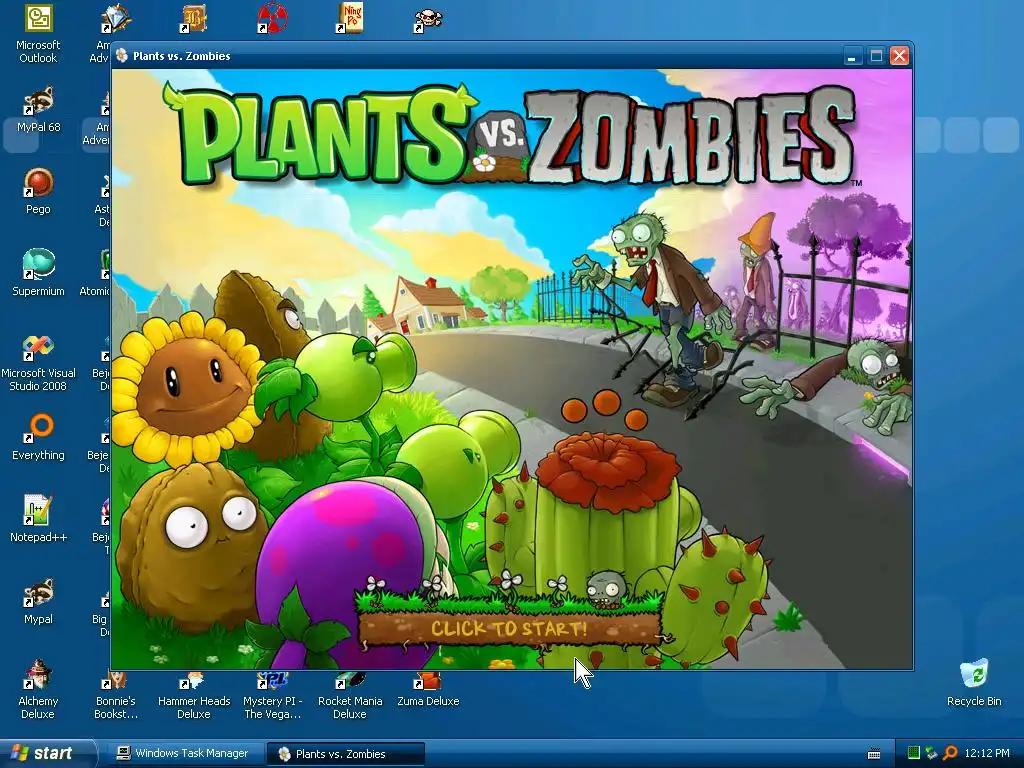Select Mystery PI - The Vegas shortcut
The height and width of the screenshot is (768, 1024).
point(272,696)
